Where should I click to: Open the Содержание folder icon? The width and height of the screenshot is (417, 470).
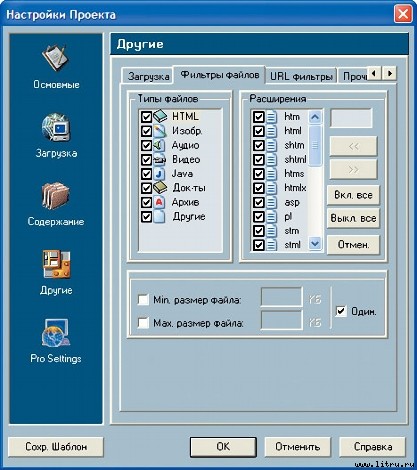point(56,196)
